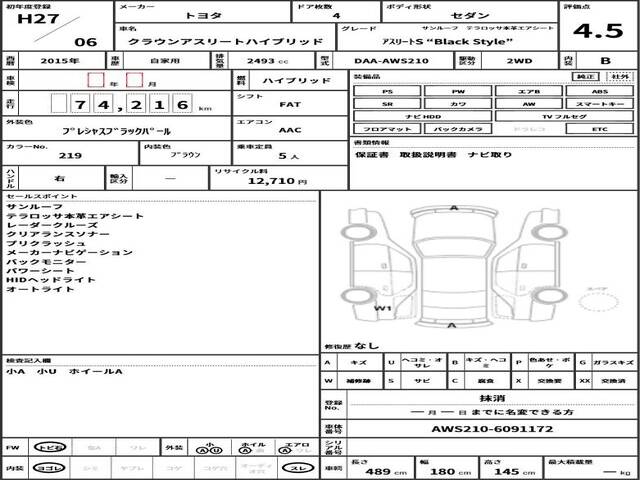The width and height of the screenshot is (640, 480).
Task: Click the A mark on the front bumper
Action: point(454,208)
